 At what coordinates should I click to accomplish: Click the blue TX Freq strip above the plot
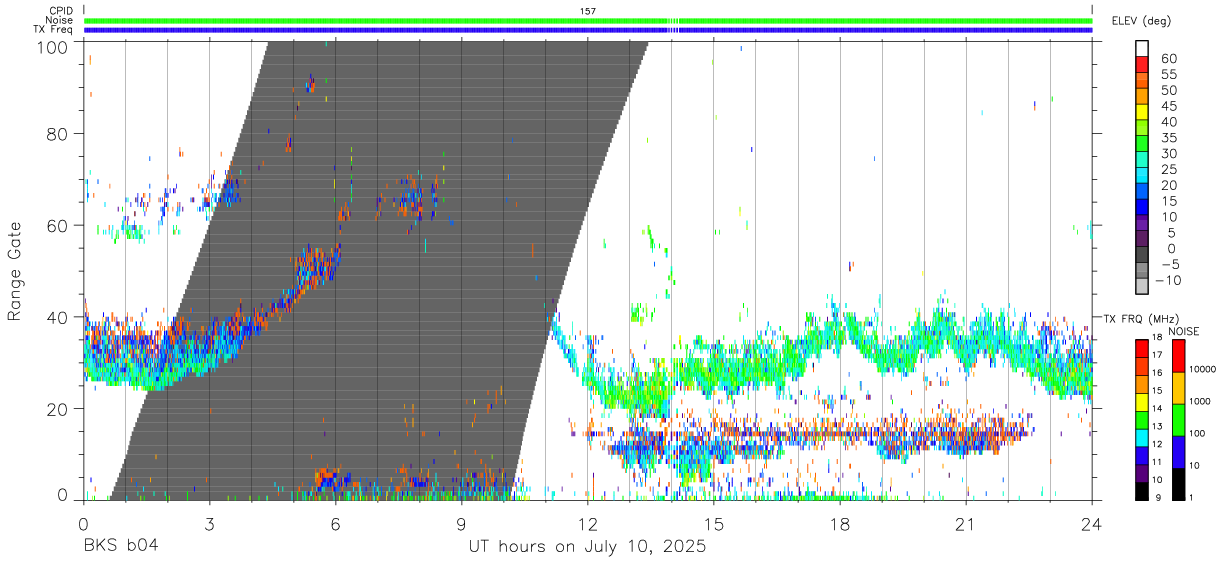(x=588, y=30)
